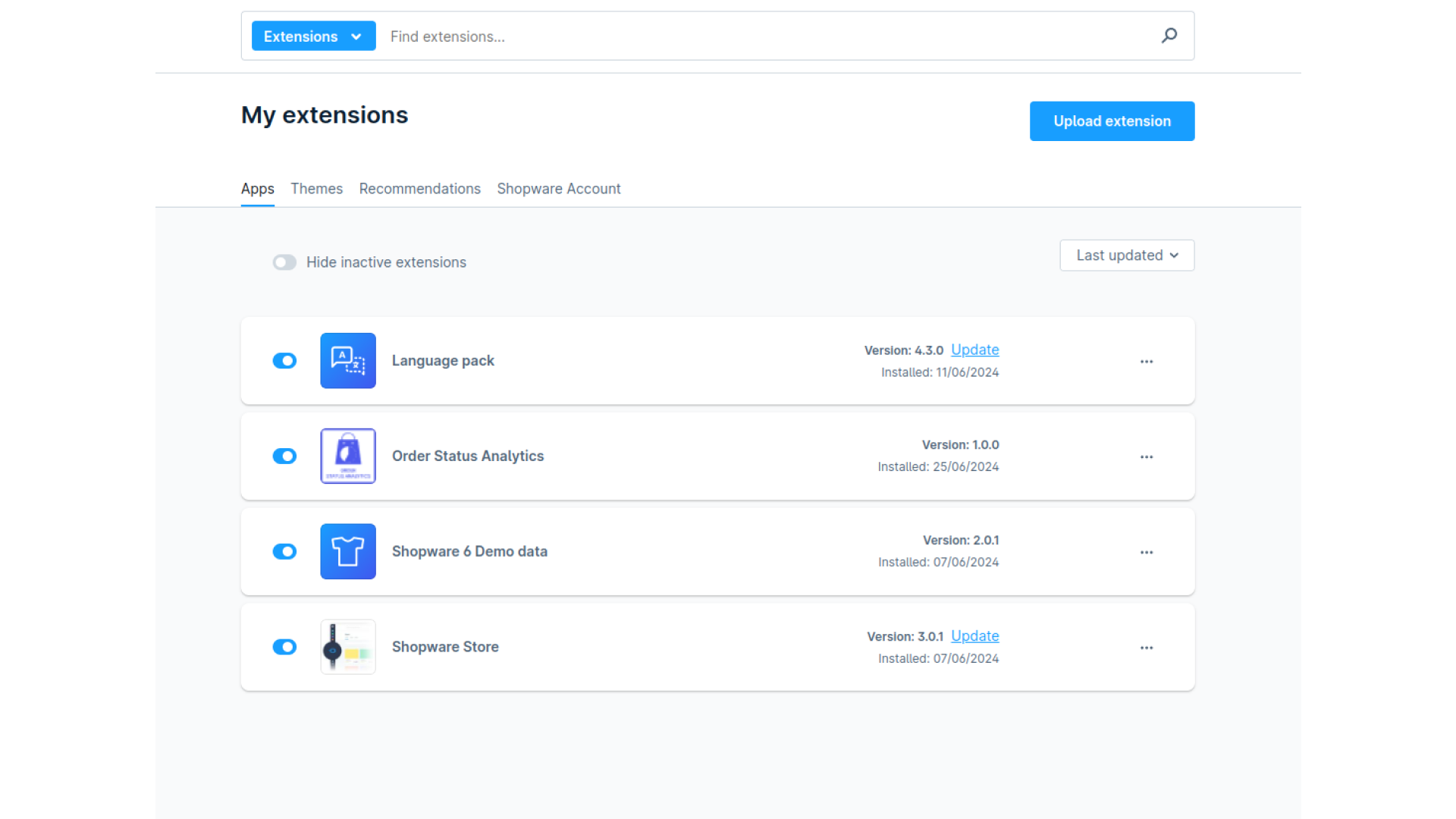Screen dimensions: 1456x819
Task: Open Shopware 6 Demo data icon
Action: (x=348, y=552)
